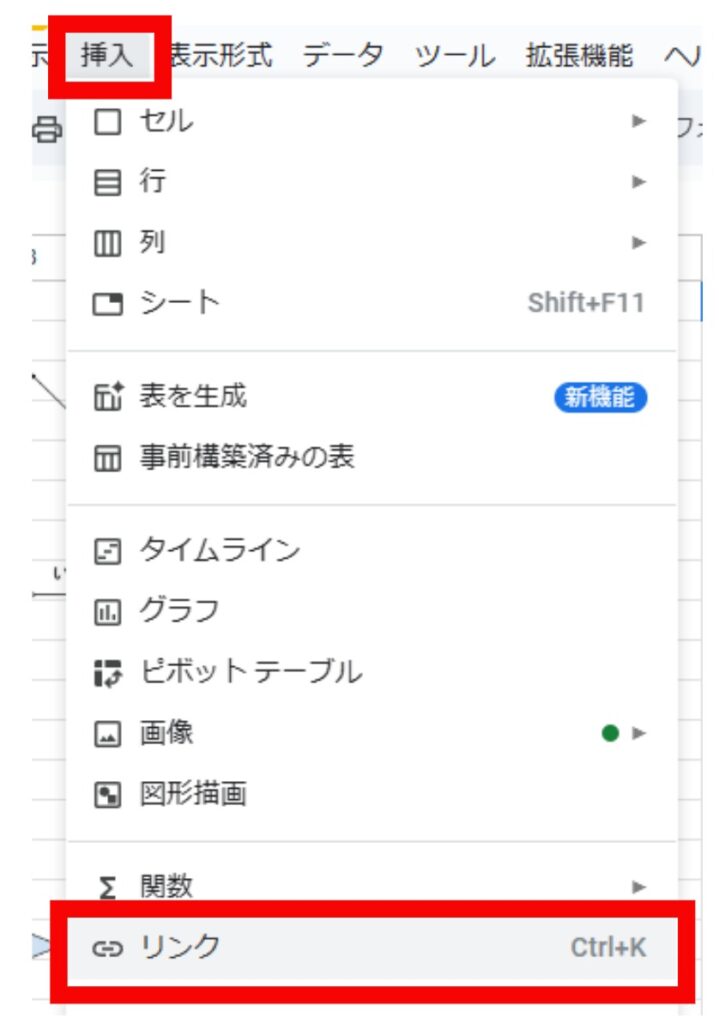719x1024 pixels.
Task: Click the drawing icon beside 図形描画
Action: 106,795
